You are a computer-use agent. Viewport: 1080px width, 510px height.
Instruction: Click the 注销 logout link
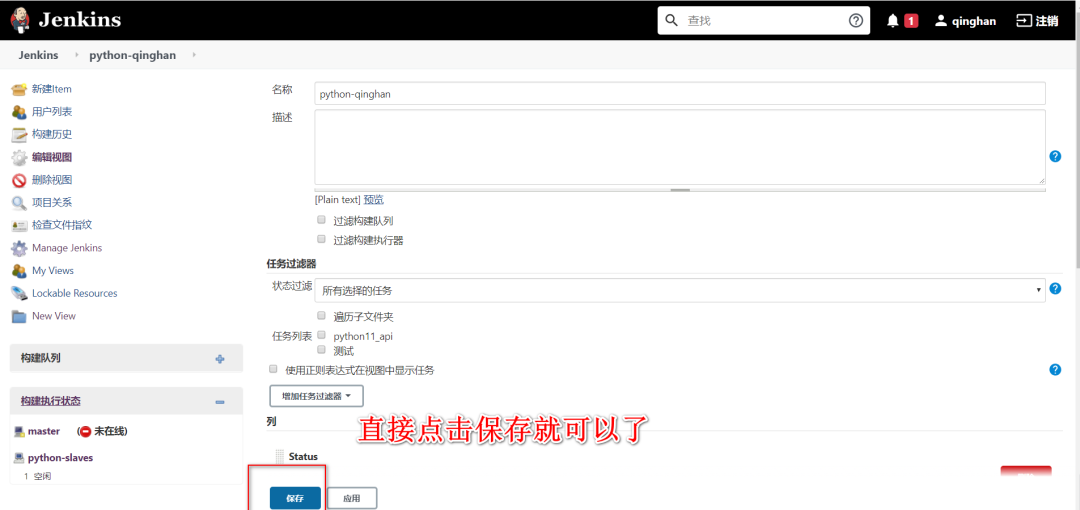click(x=1047, y=21)
